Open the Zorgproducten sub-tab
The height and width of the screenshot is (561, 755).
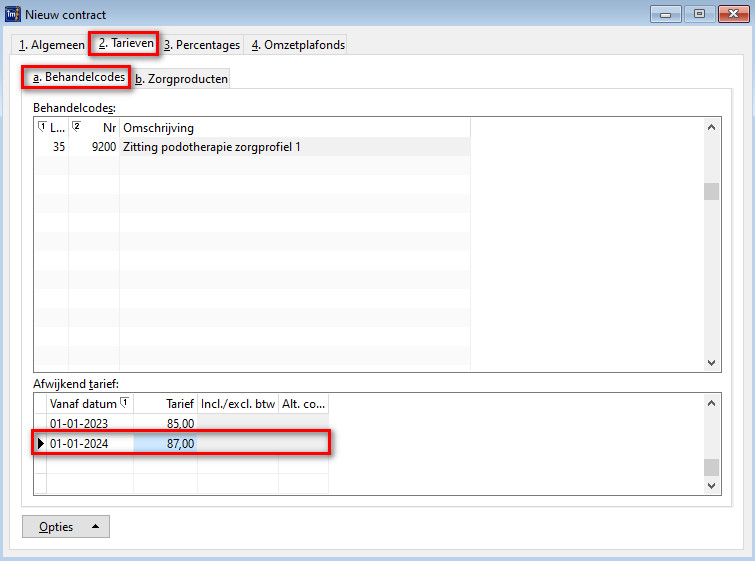click(x=181, y=79)
